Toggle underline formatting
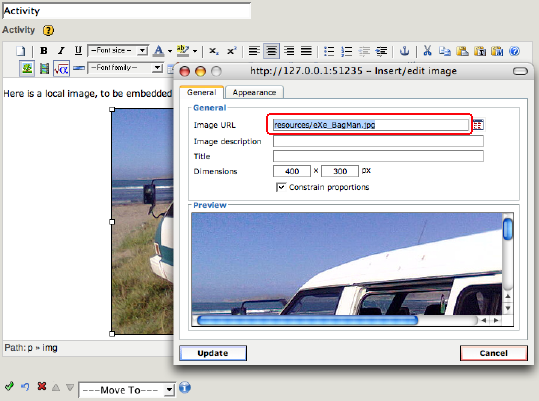Screen dimensions: 539x401 pyautogui.click(x=78, y=51)
